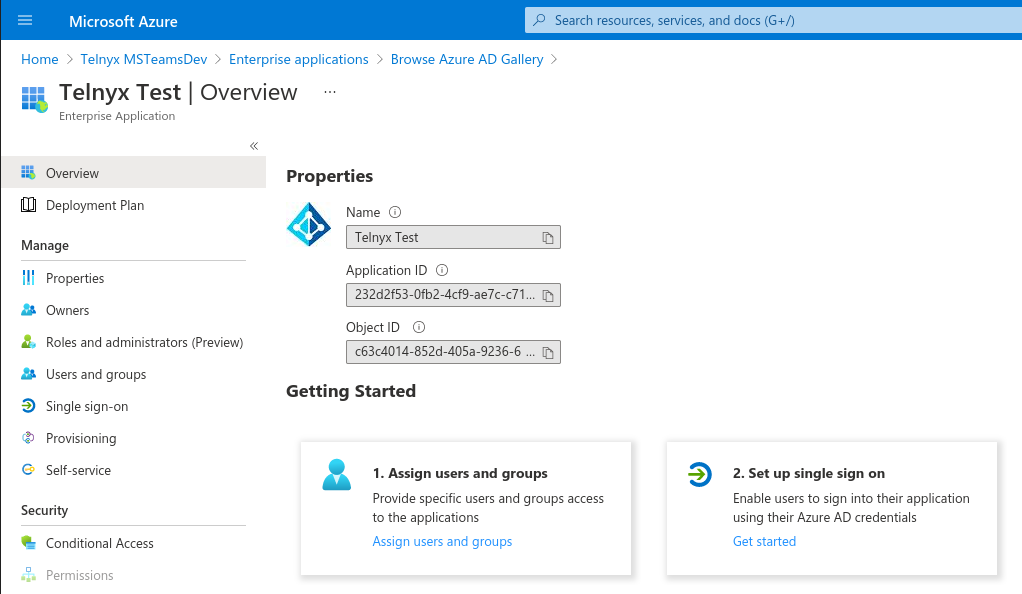Click the Conditional Access shield icon
This screenshot has width=1022, height=594.
click(x=28, y=542)
